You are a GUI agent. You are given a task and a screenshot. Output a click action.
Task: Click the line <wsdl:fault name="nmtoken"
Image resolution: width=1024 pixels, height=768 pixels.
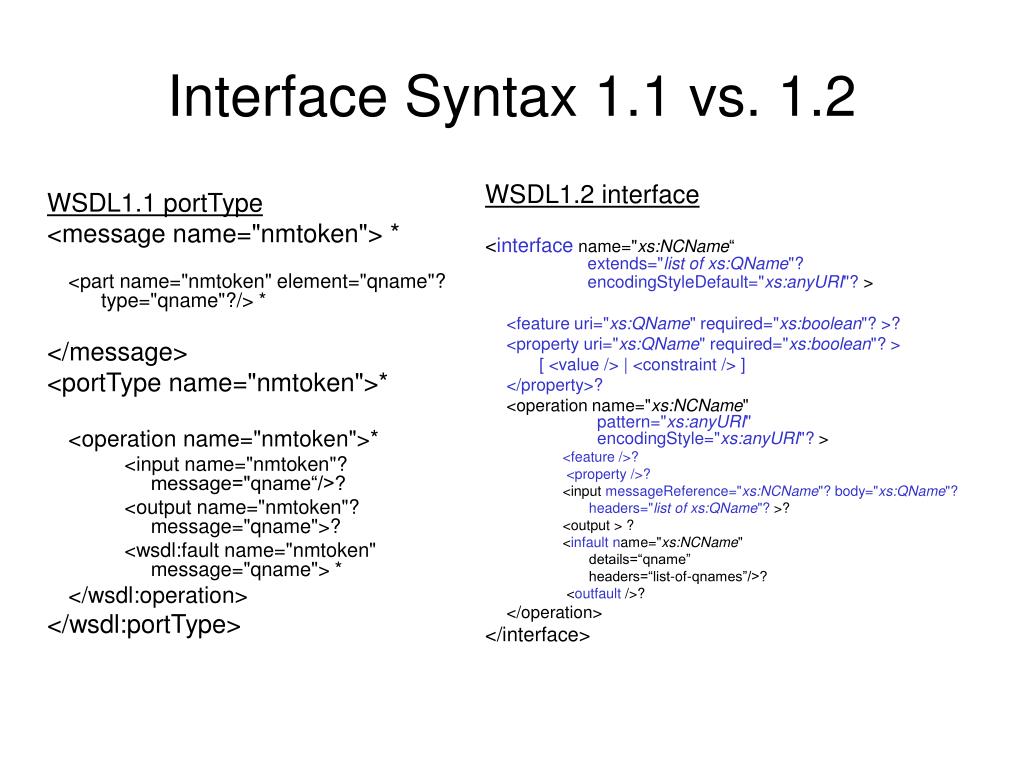tap(250, 551)
